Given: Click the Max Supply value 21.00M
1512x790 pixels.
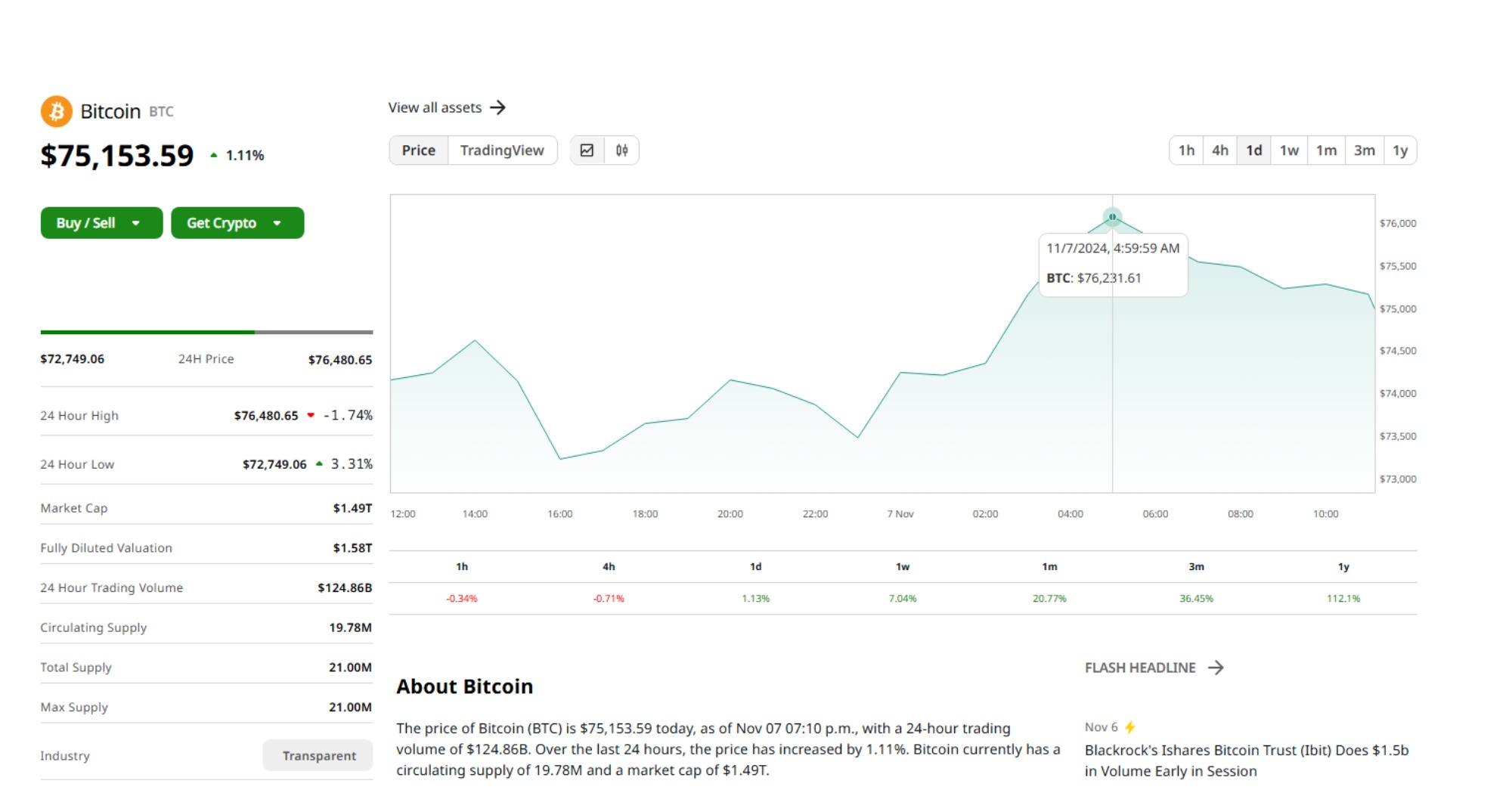Looking at the screenshot, I should [350, 707].
